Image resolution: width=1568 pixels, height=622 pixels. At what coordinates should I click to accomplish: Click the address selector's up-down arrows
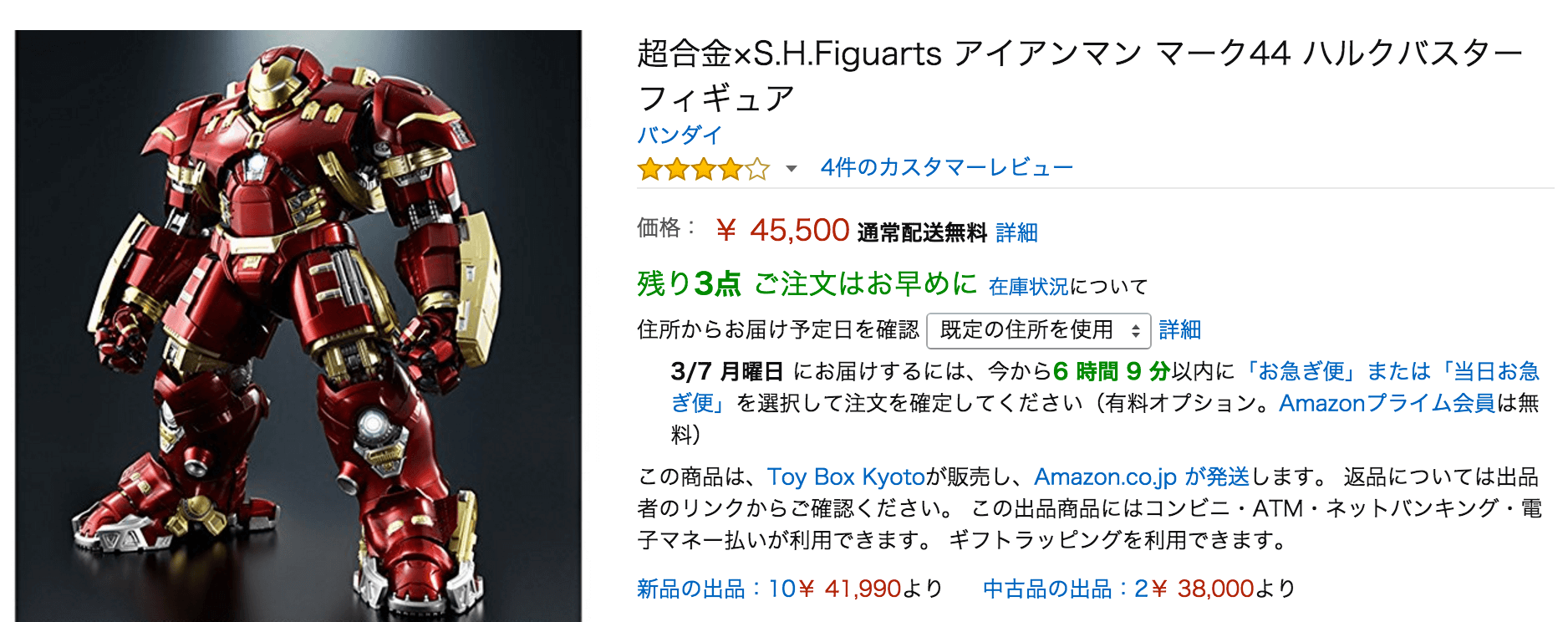1137,331
